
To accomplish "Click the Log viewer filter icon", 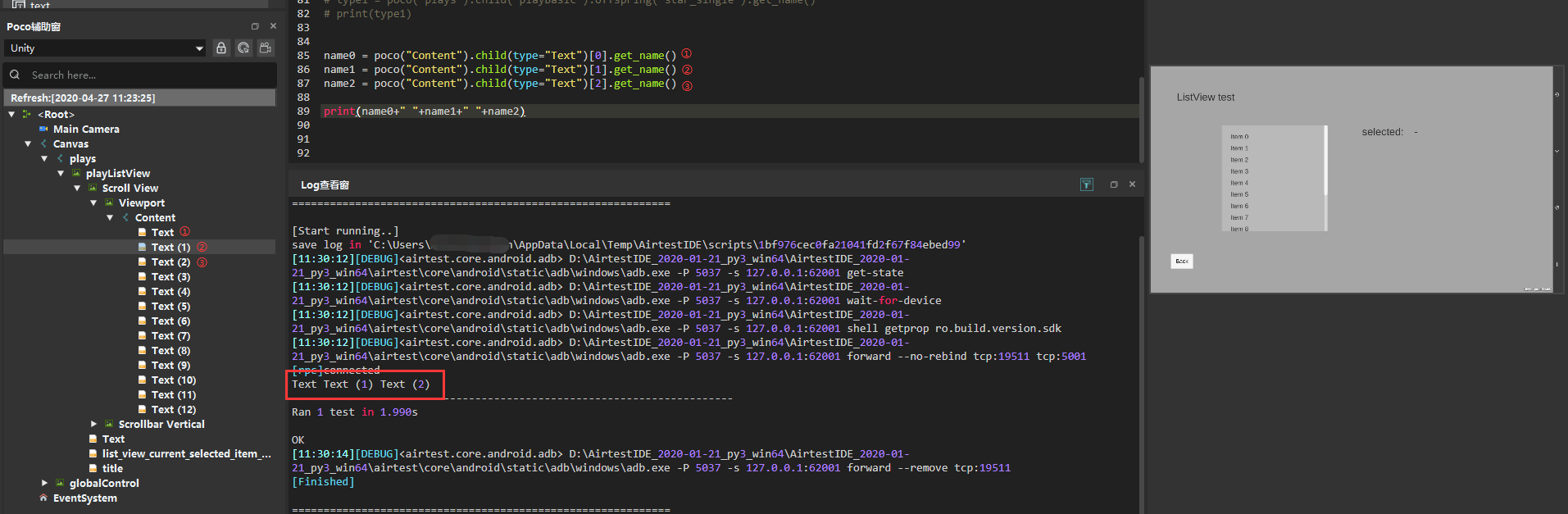I will click(1086, 184).
